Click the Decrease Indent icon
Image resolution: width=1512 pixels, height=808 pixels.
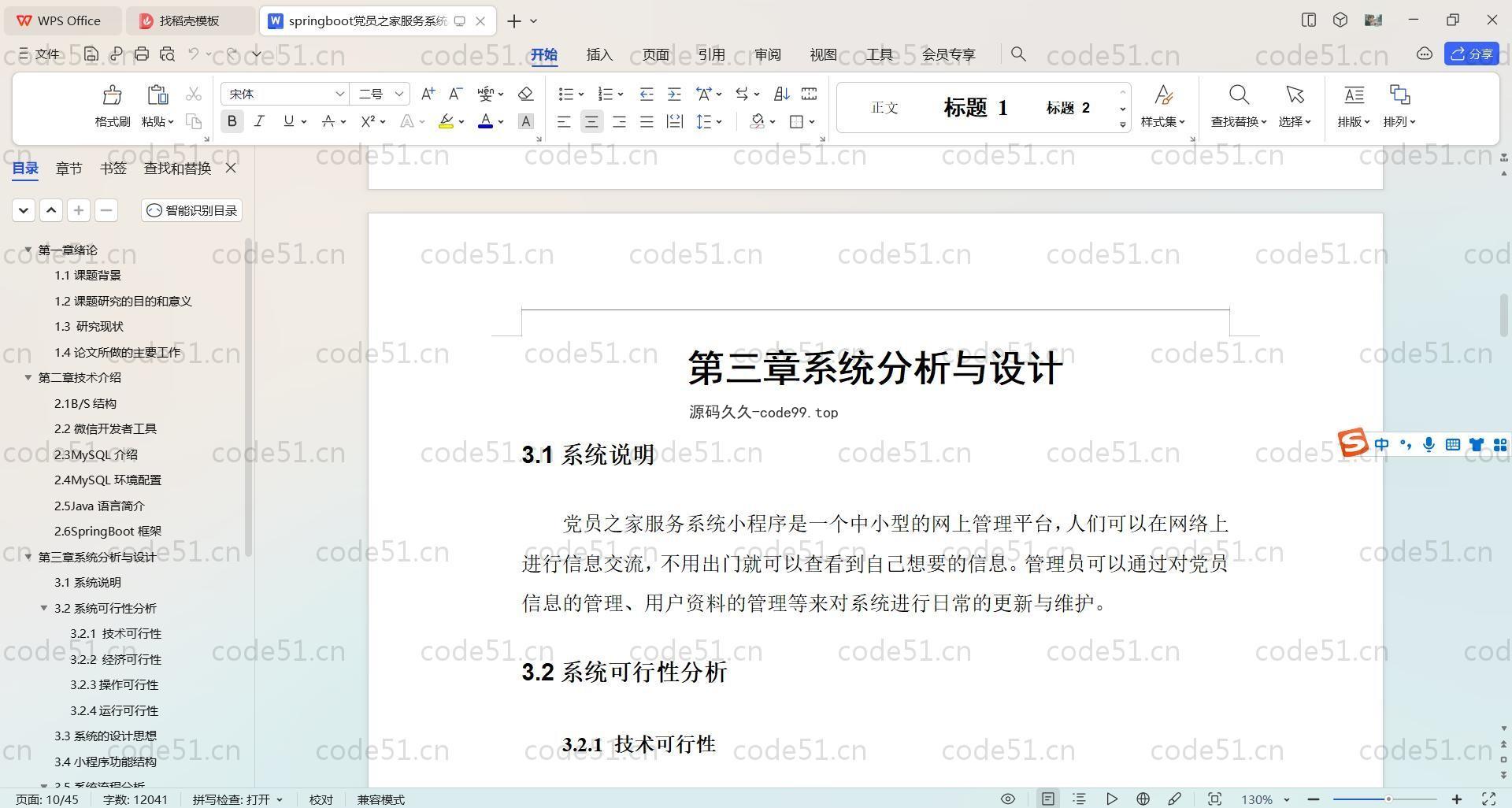coord(647,94)
